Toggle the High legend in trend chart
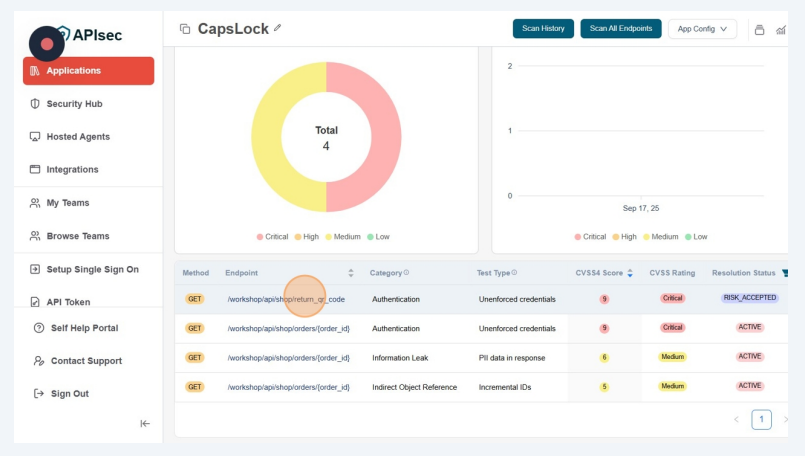This screenshot has width=805, height=456. tap(623, 237)
